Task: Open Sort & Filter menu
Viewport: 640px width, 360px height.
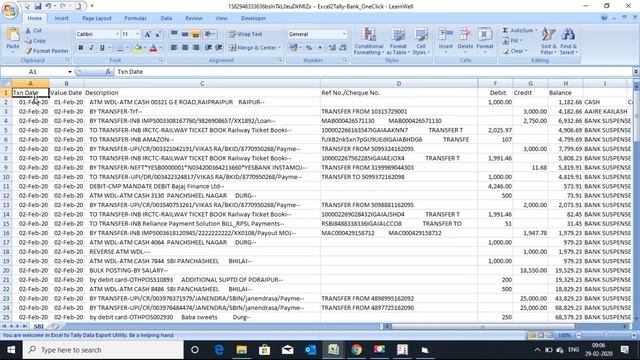Action: click(x=548, y=41)
